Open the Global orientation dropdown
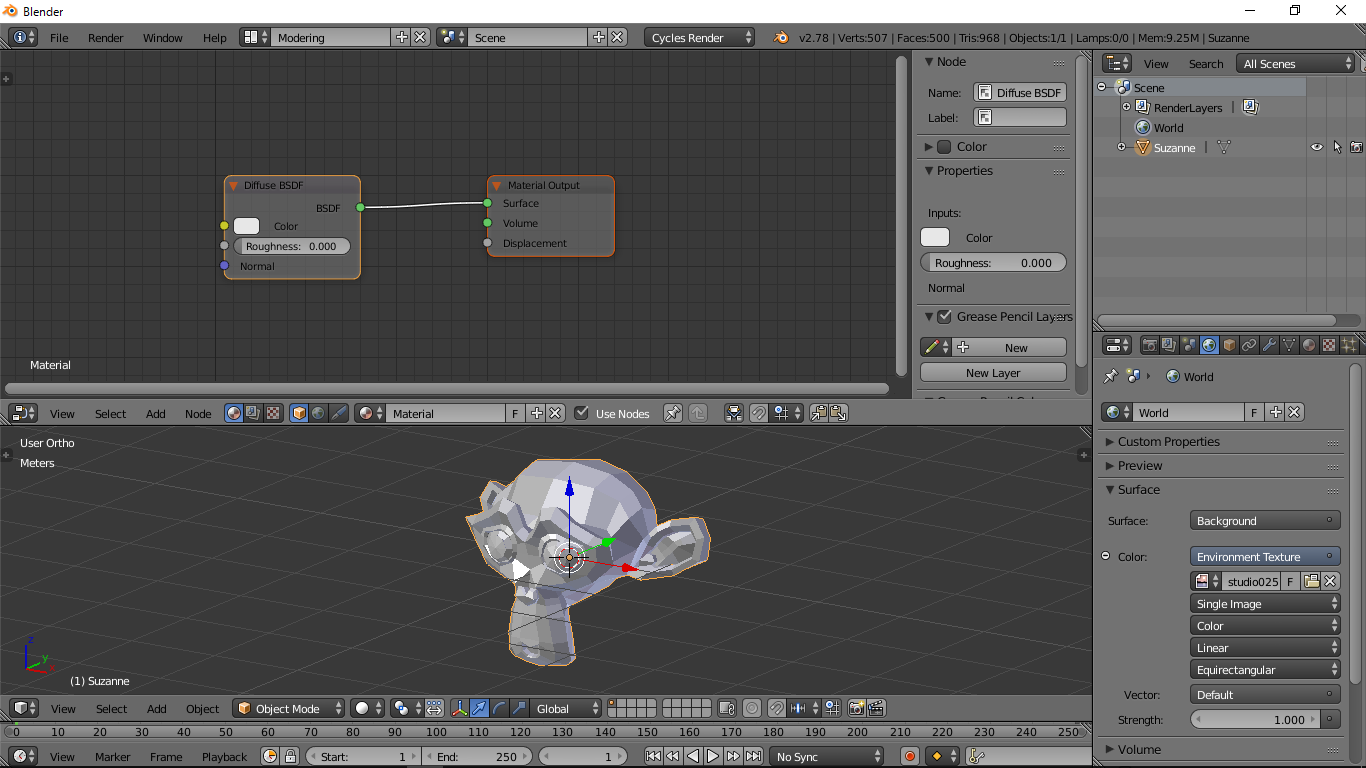The height and width of the screenshot is (768, 1366). (566, 708)
